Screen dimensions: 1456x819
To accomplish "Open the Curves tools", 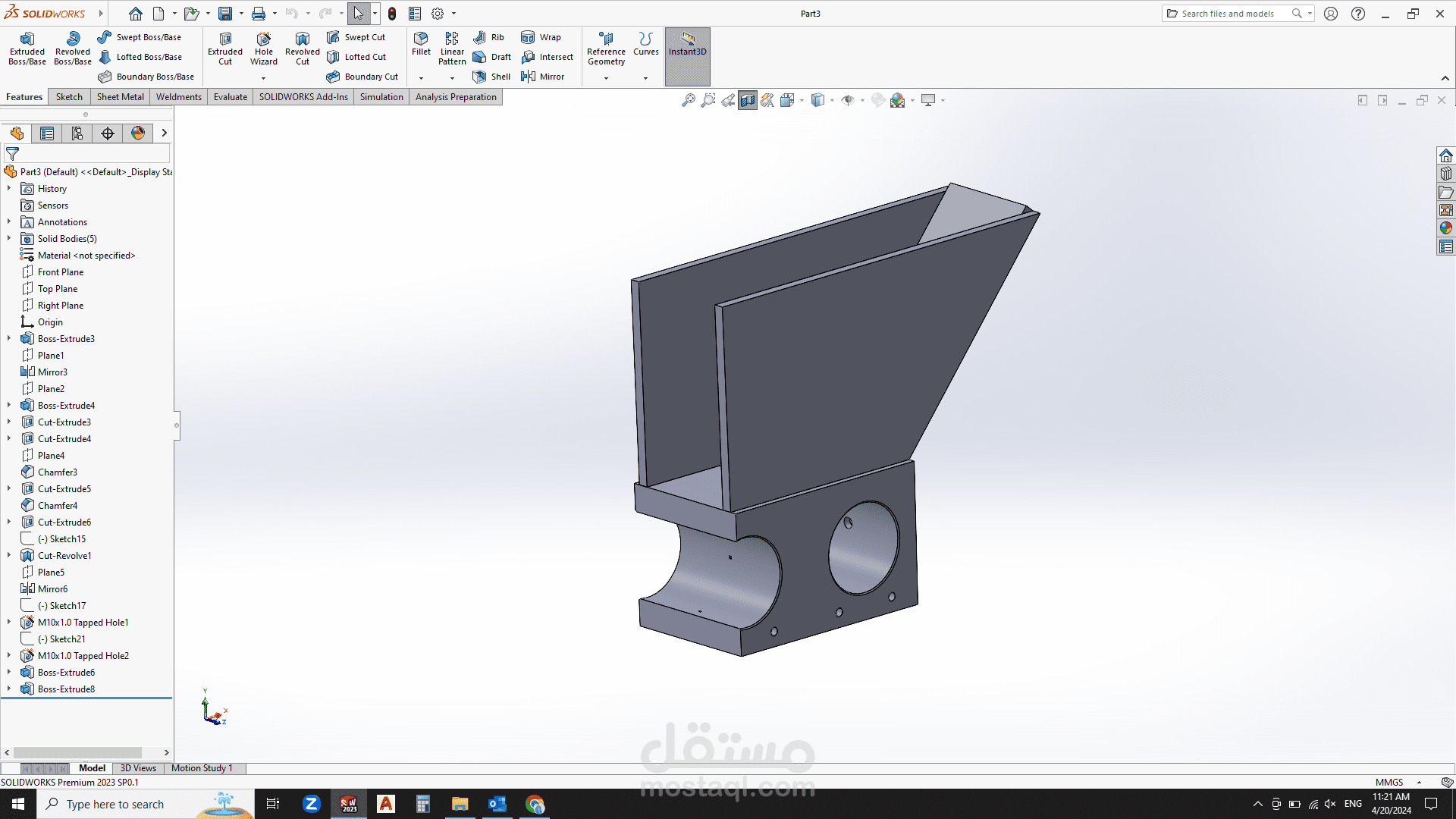I will point(646,44).
